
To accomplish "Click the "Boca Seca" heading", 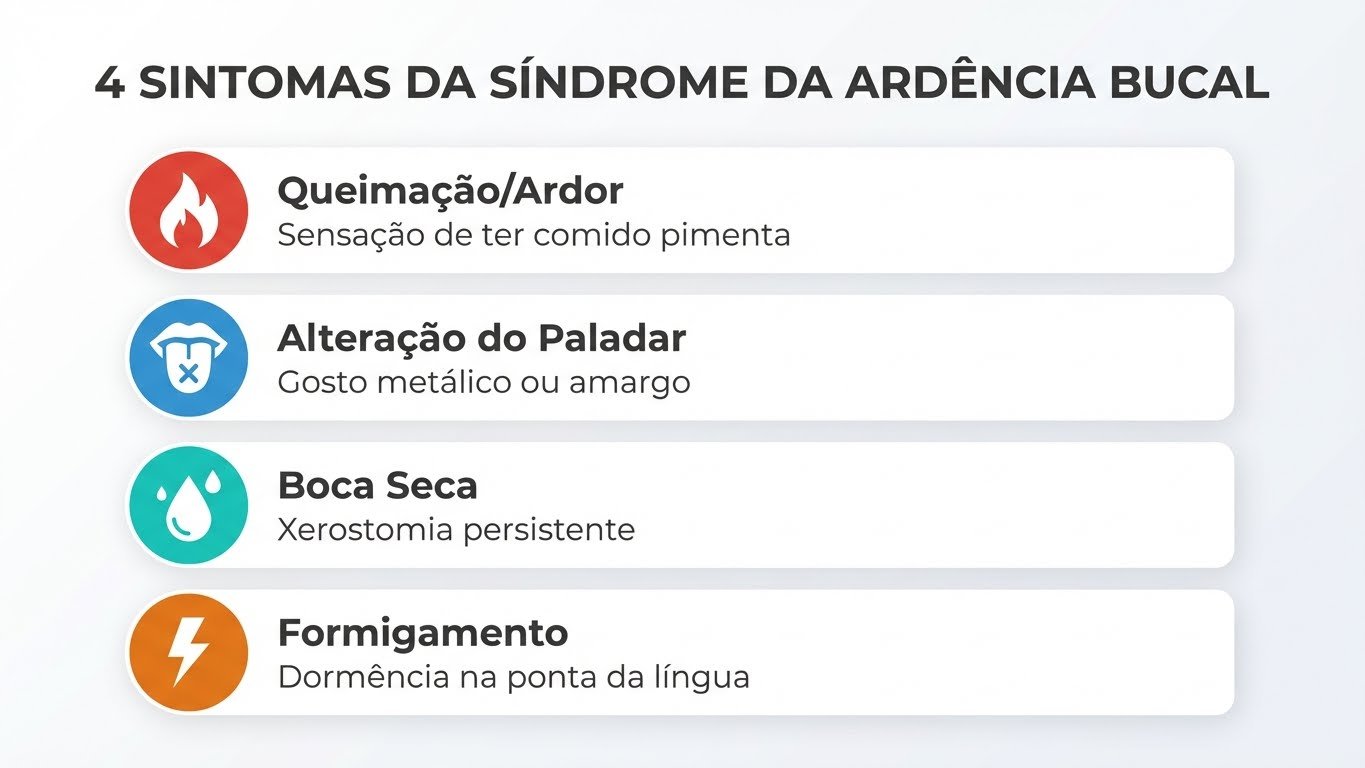I will click(x=377, y=486).
